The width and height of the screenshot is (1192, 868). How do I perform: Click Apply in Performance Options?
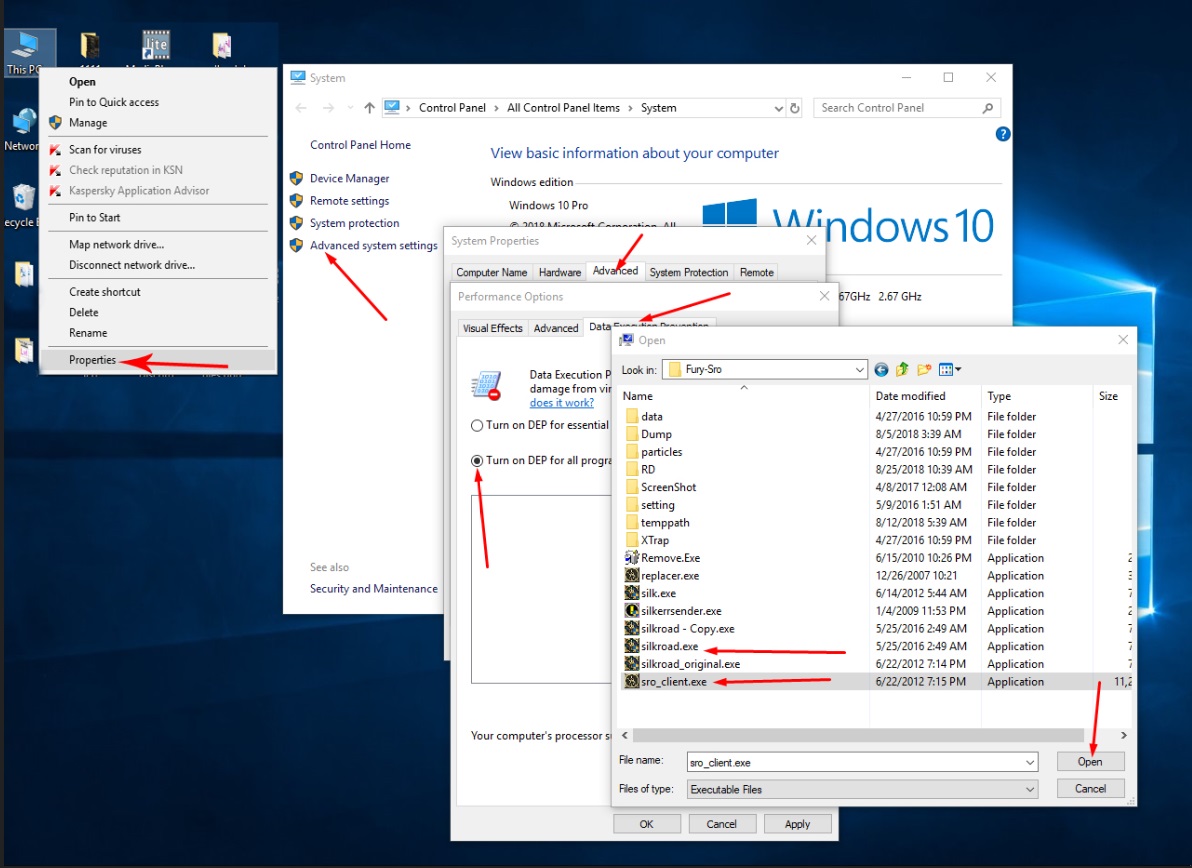[x=797, y=824]
